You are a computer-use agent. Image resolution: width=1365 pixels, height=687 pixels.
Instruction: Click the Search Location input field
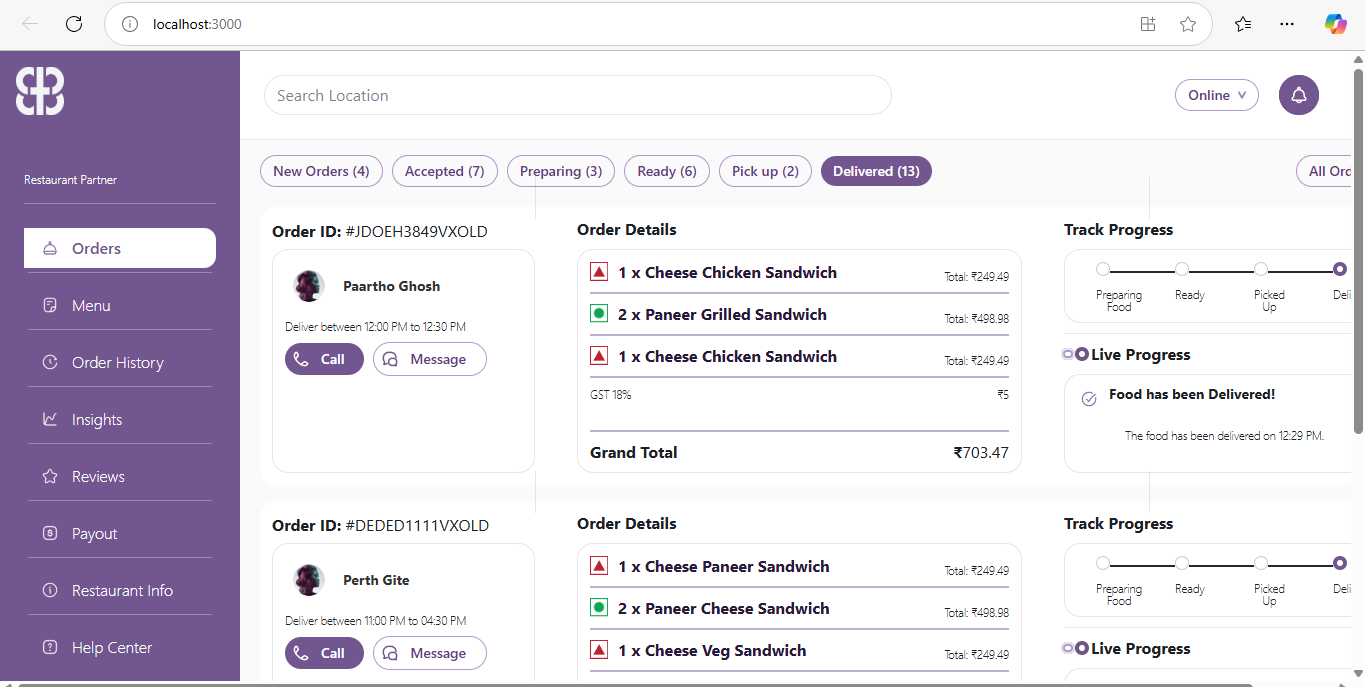(x=577, y=96)
